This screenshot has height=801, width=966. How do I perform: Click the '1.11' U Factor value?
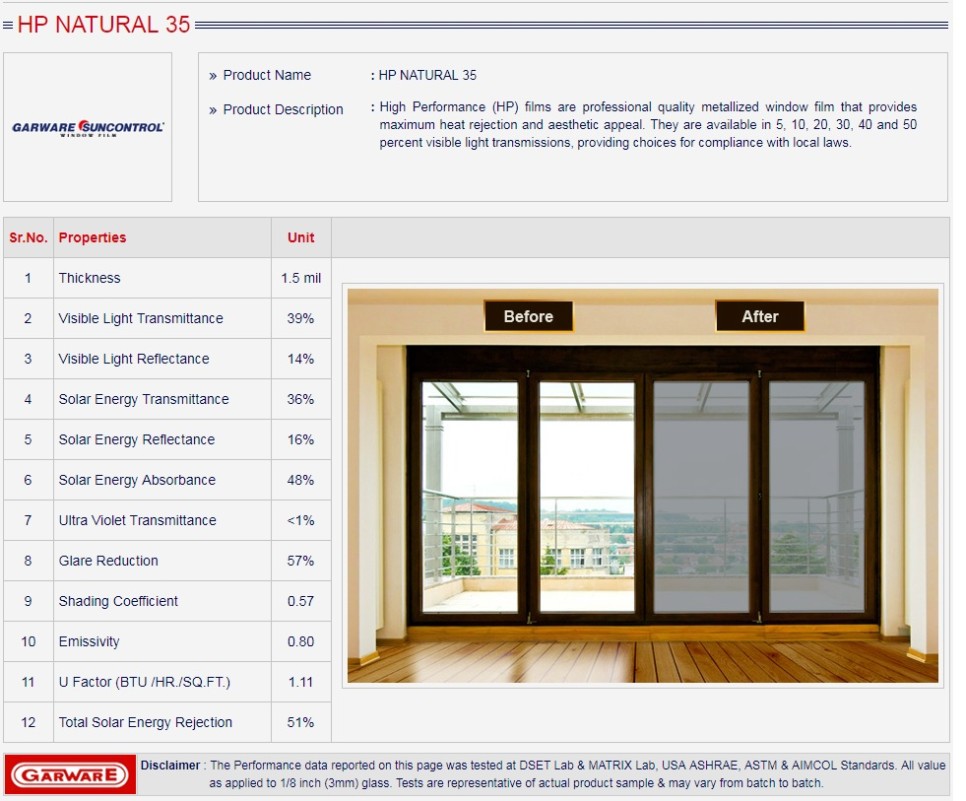[301, 682]
